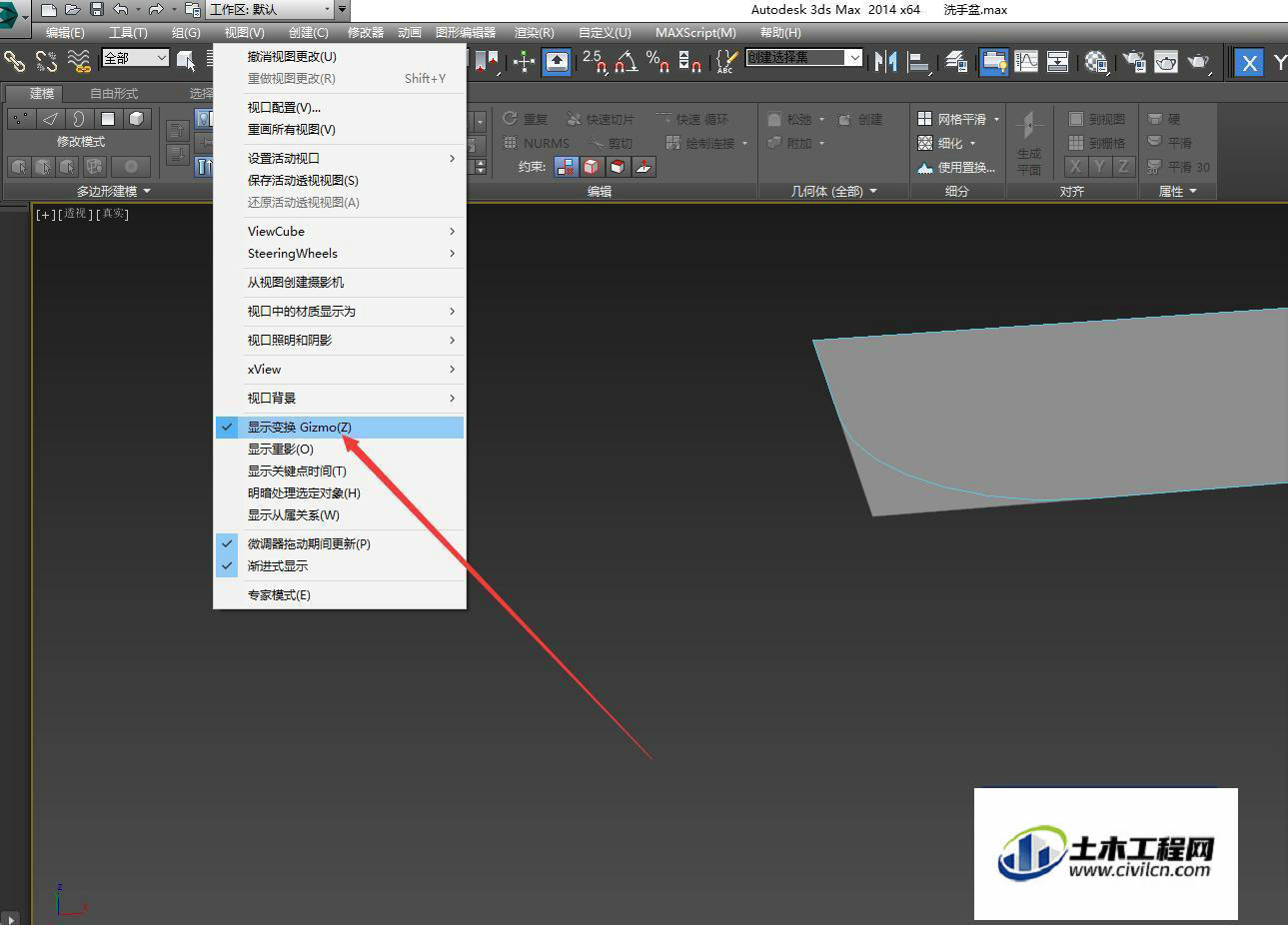This screenshot has width=1288, height=925.
Task: Click the Select and Manipulate icon
Action: 524,62
